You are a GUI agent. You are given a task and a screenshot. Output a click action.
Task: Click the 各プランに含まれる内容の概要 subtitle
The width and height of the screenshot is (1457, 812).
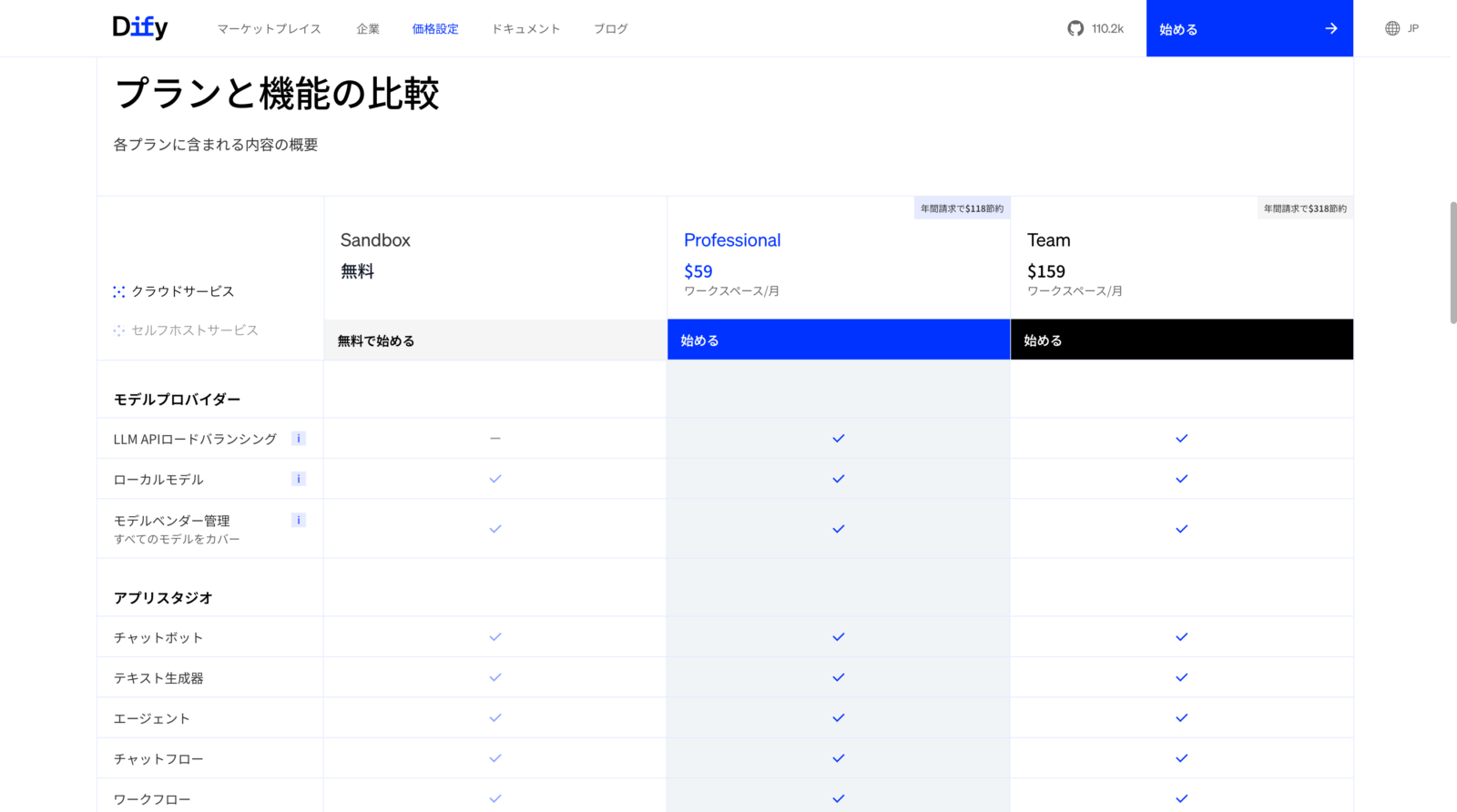pyautogui.click(x=216, y=145)
